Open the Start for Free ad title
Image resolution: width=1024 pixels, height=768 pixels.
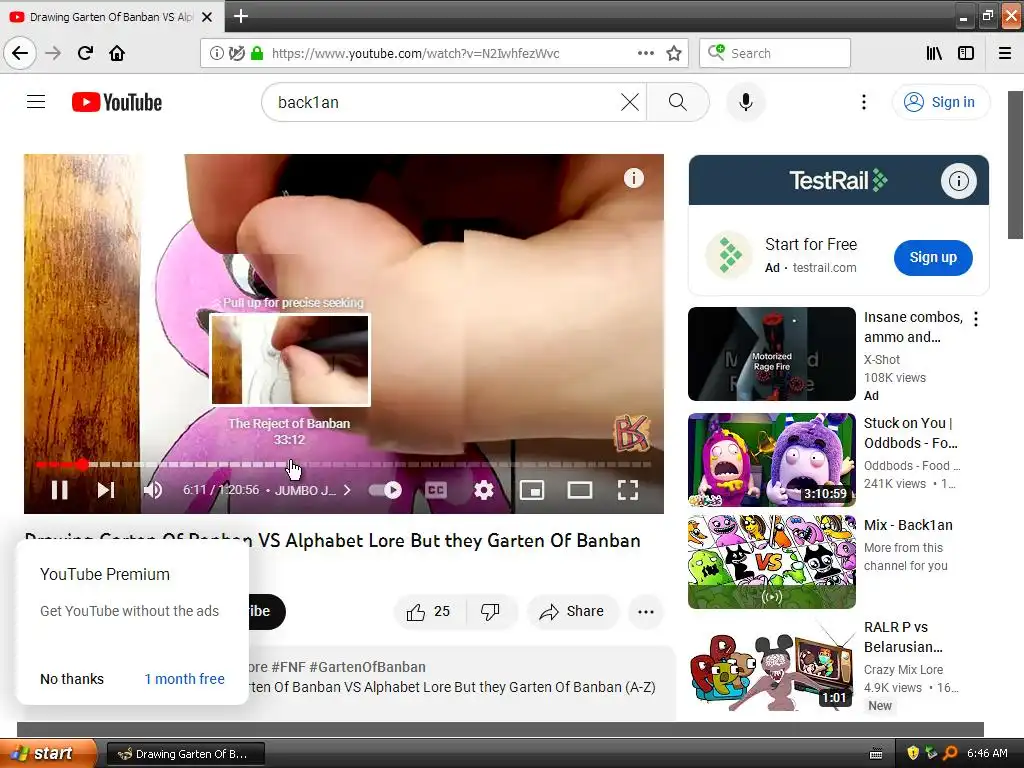[810, 244]
